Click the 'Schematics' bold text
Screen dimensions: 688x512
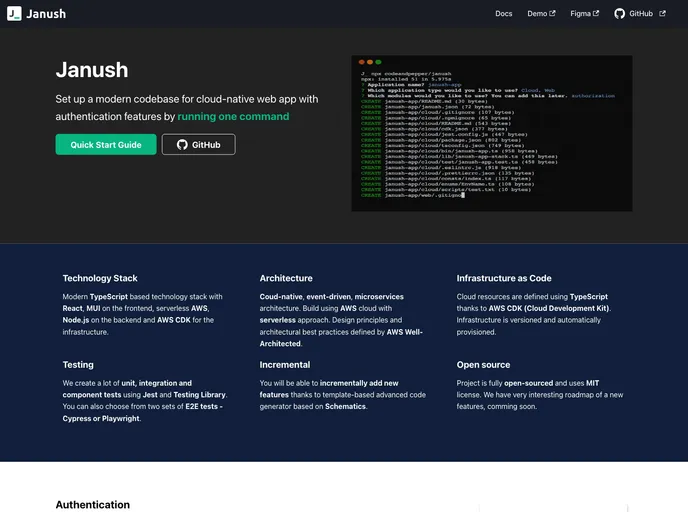(x=345, y=406)
